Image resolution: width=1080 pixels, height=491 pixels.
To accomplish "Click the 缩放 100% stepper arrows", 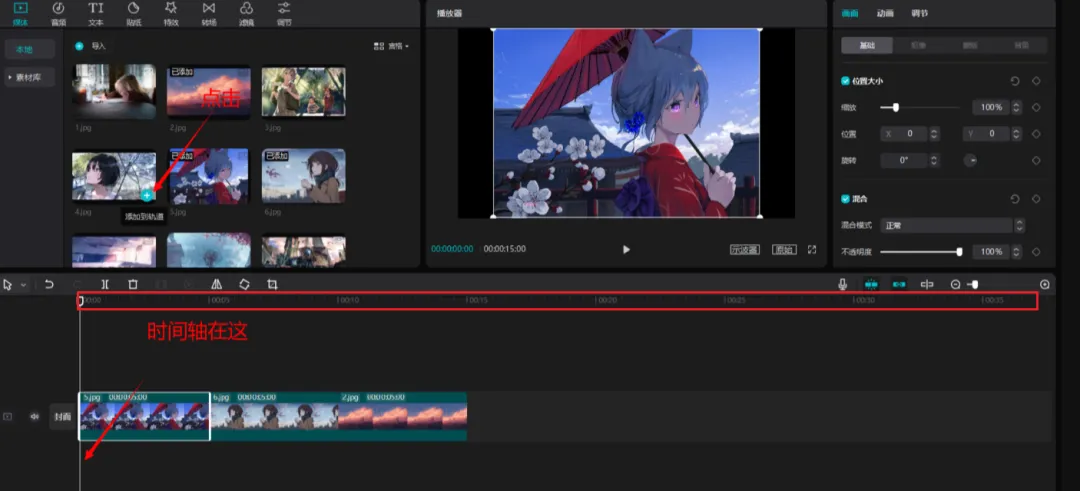I will point(1017,107).
